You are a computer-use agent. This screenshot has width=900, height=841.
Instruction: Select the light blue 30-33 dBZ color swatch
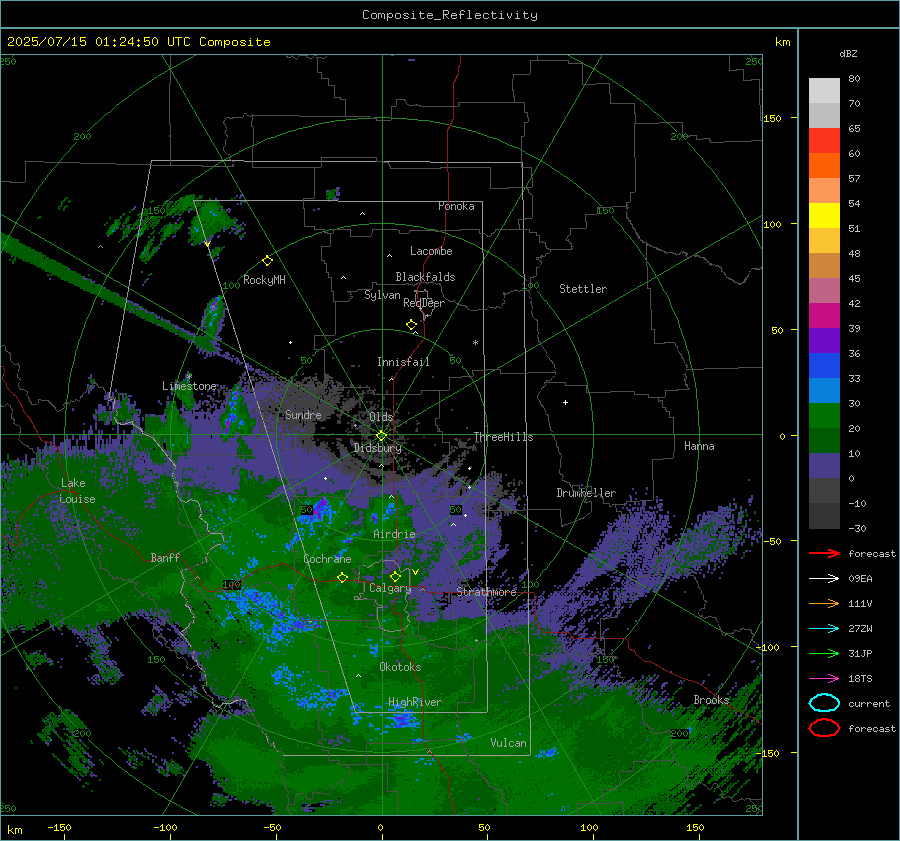click(x=824, y=391)
